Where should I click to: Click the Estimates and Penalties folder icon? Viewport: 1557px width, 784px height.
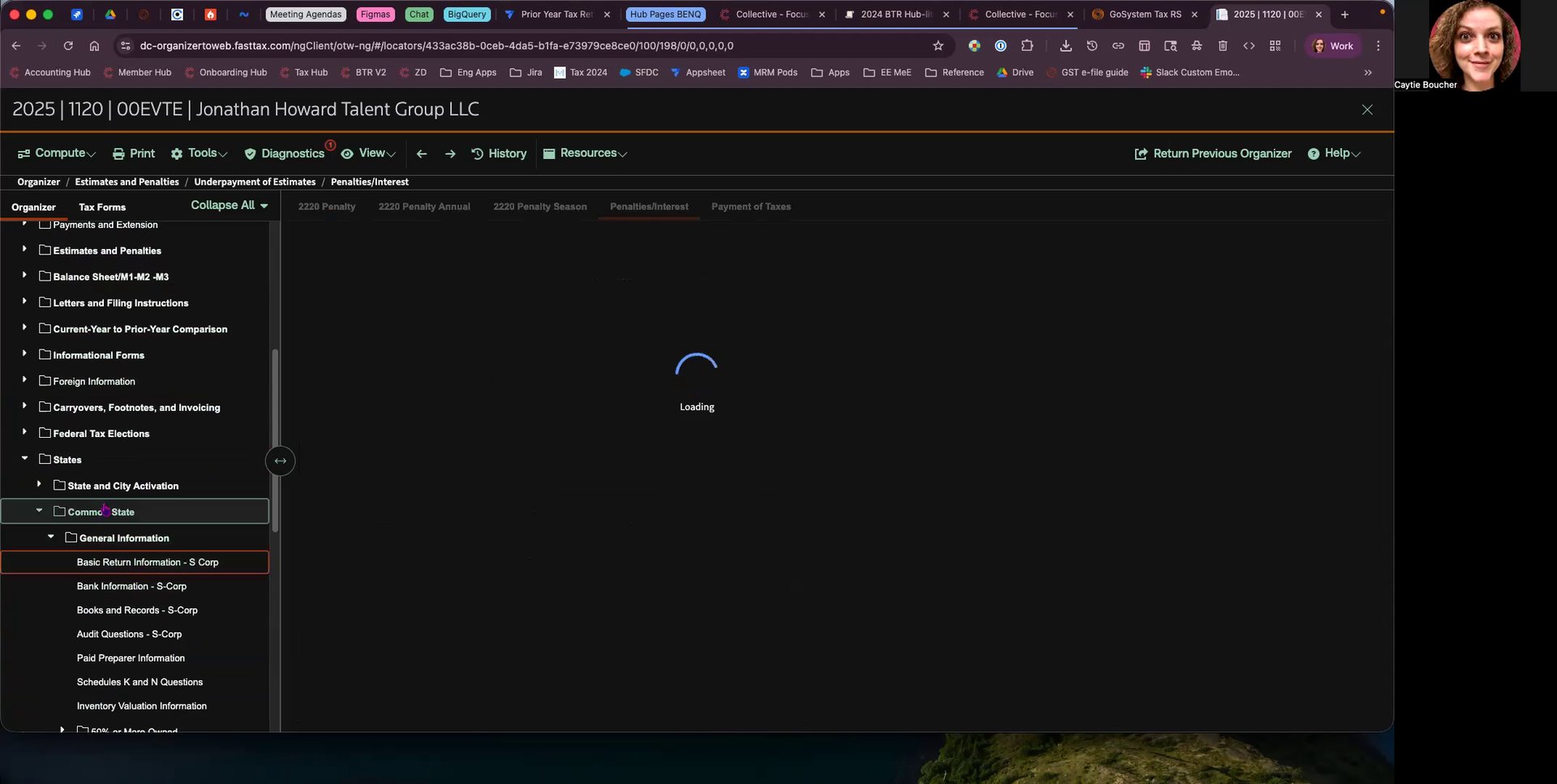(45, 250)
